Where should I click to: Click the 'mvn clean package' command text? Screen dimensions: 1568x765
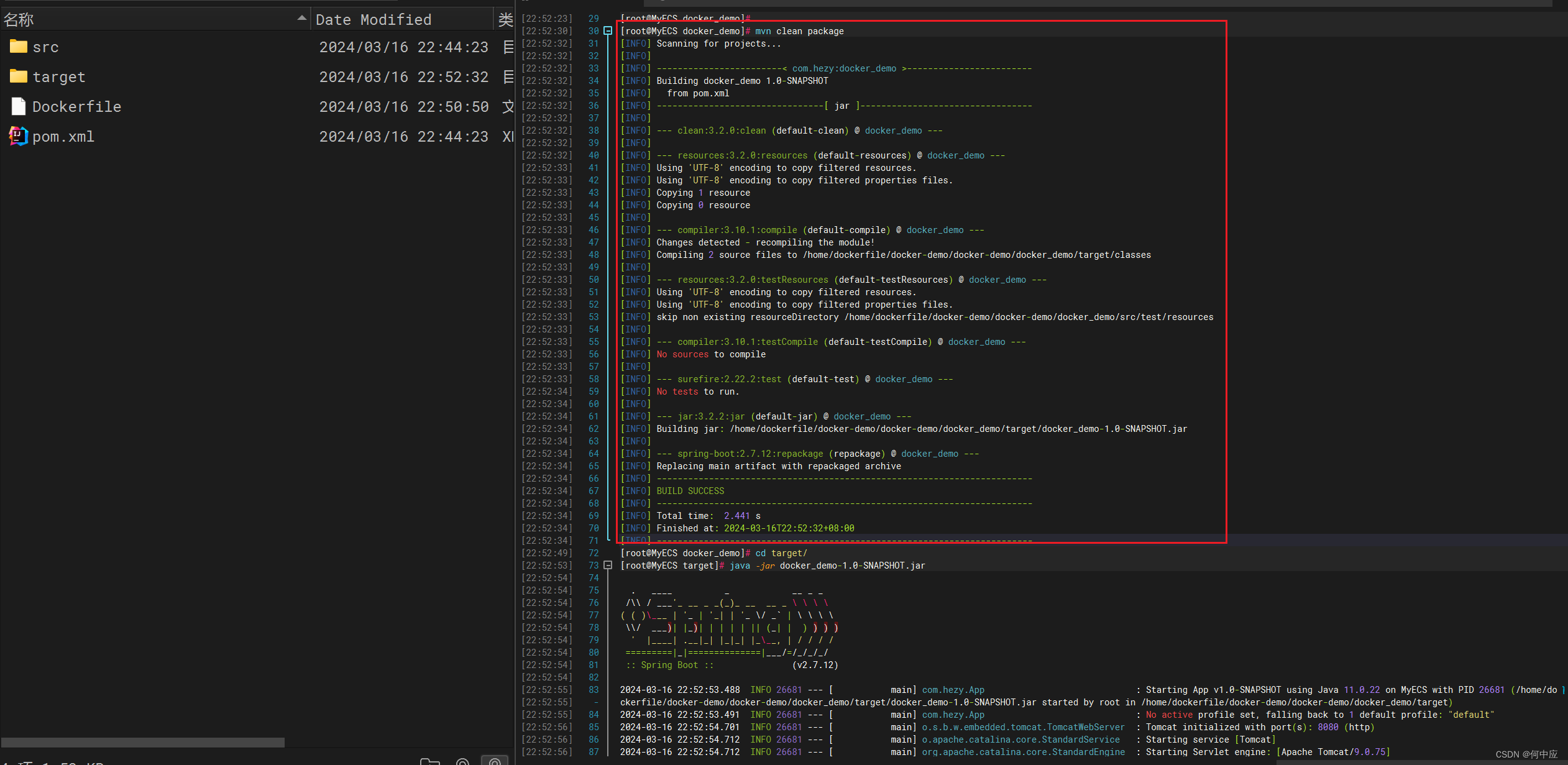coord(799,31)
